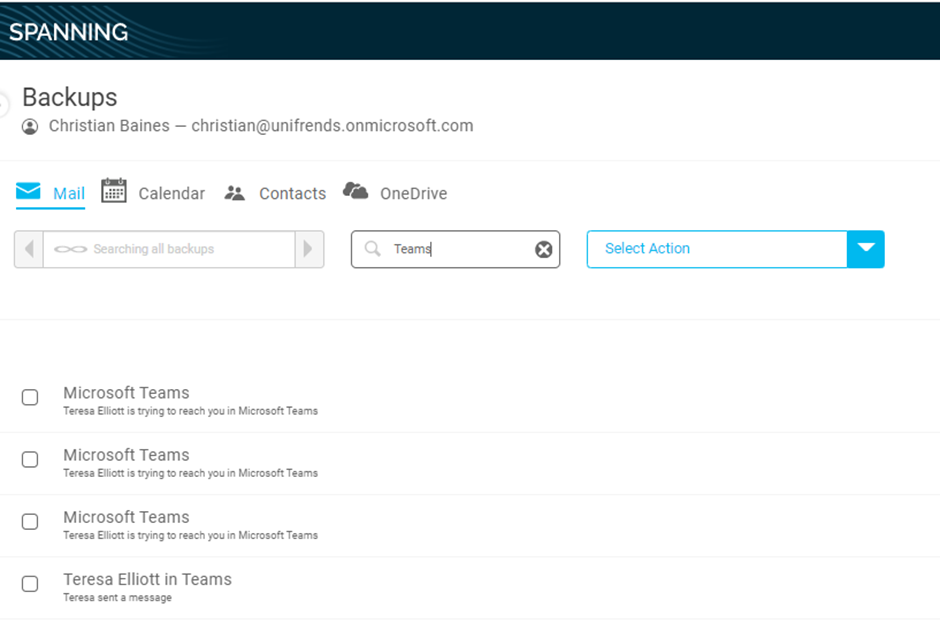
Task: Click the Contacts people icon
Action: coord(234,193)
